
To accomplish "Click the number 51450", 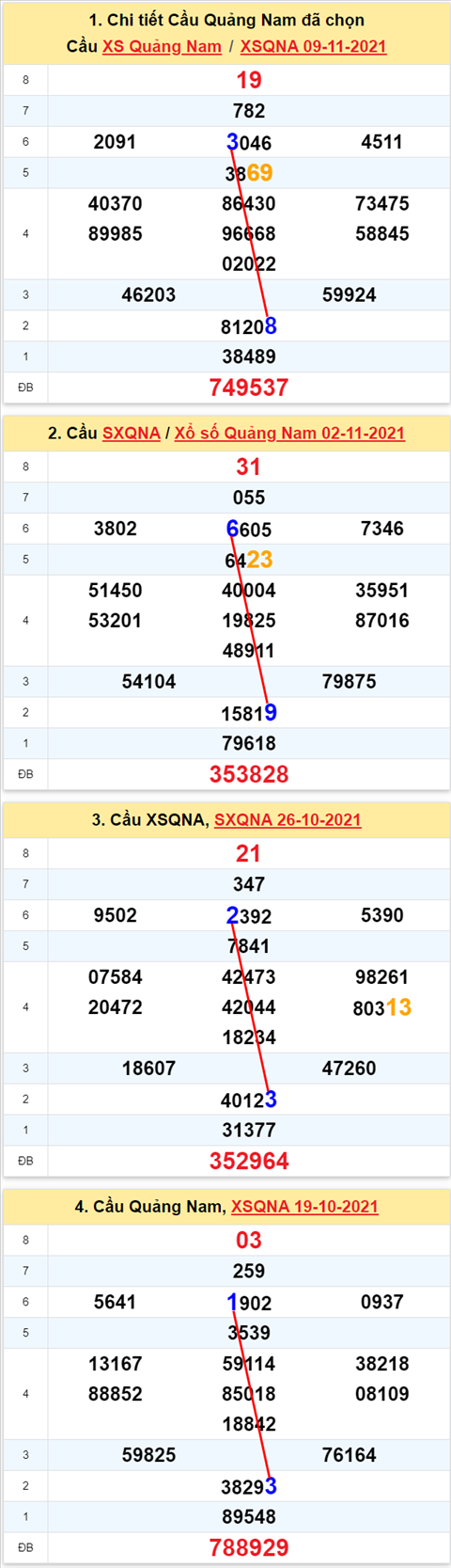I will pos(116,590).
